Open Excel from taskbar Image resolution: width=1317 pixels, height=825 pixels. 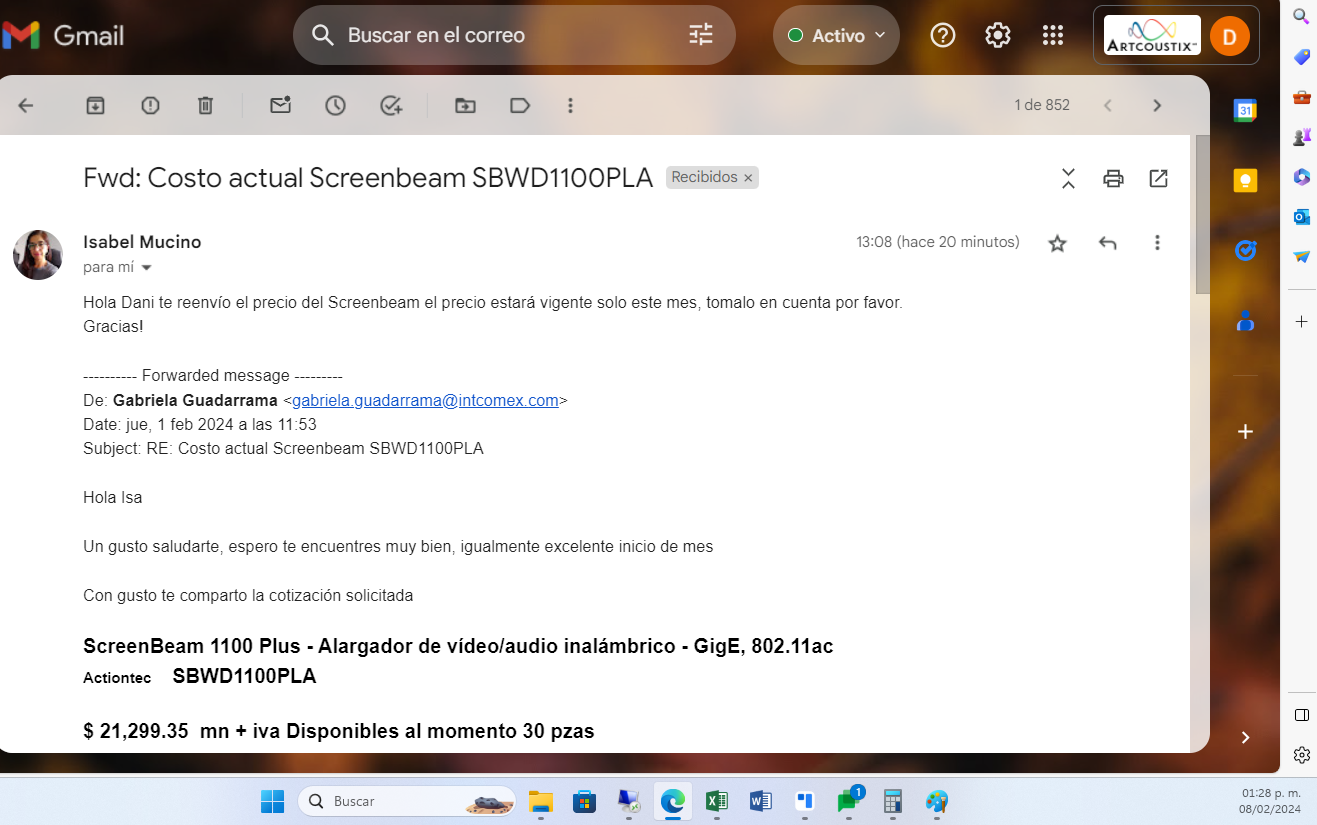click(716, 801)
